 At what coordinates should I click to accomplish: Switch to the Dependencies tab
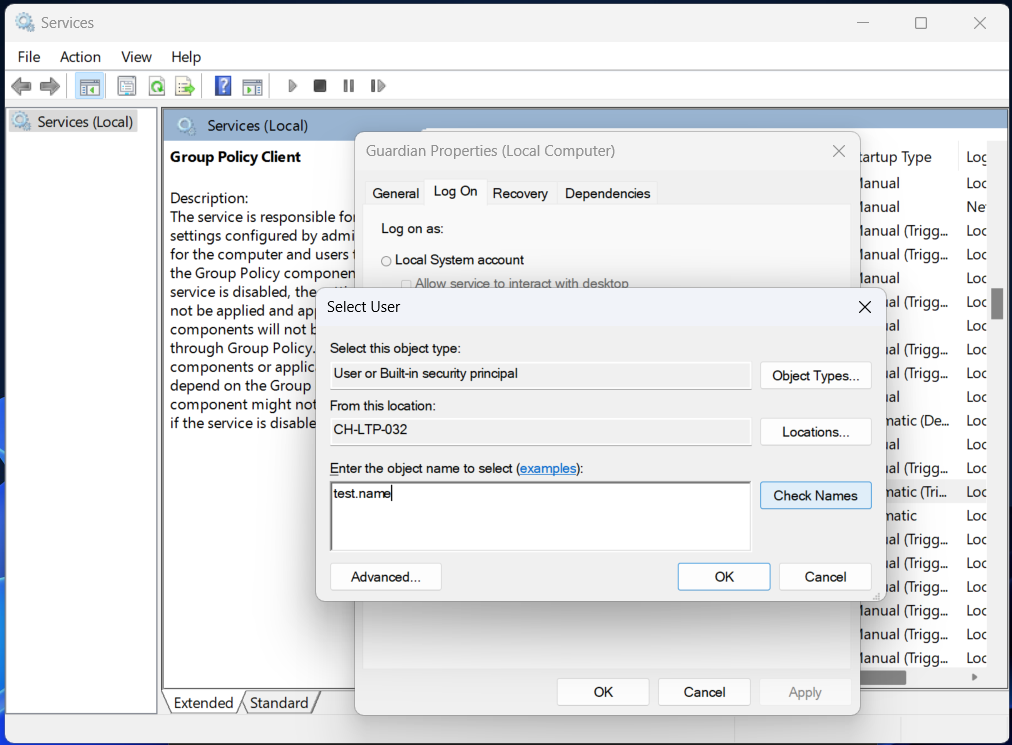(607, 194)
